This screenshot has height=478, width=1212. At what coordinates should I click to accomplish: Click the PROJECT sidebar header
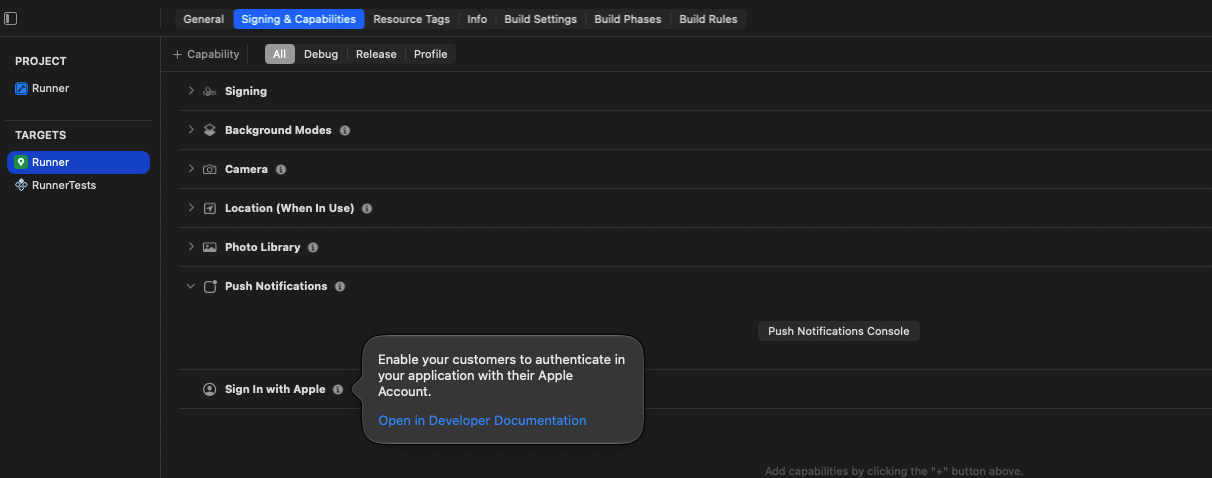(x=40, y=61)
